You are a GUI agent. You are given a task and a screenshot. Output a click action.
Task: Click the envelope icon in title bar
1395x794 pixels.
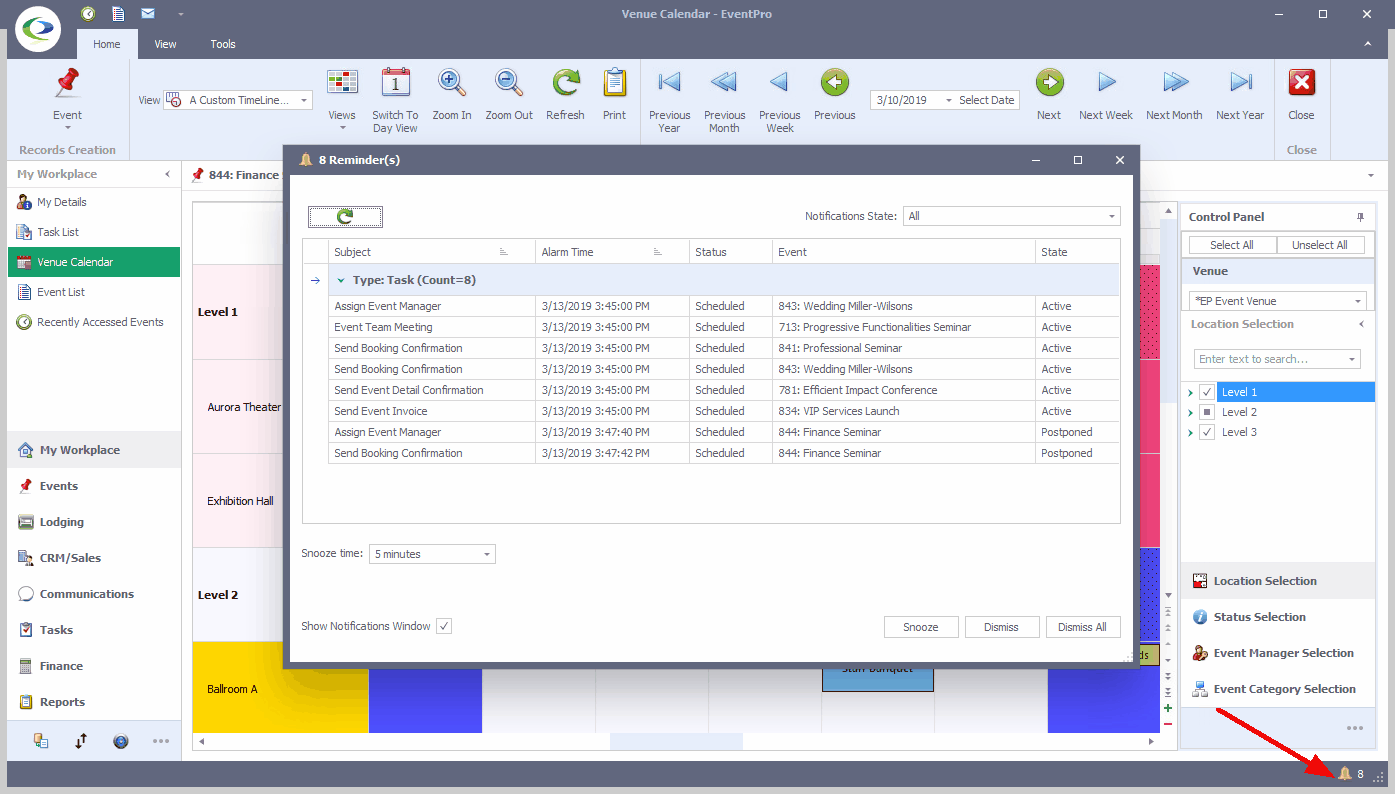tap(148, 14)
